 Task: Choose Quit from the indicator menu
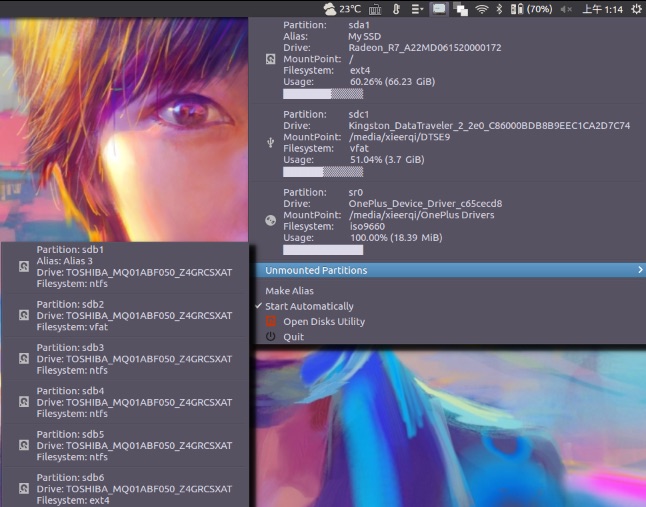(293, 337)
